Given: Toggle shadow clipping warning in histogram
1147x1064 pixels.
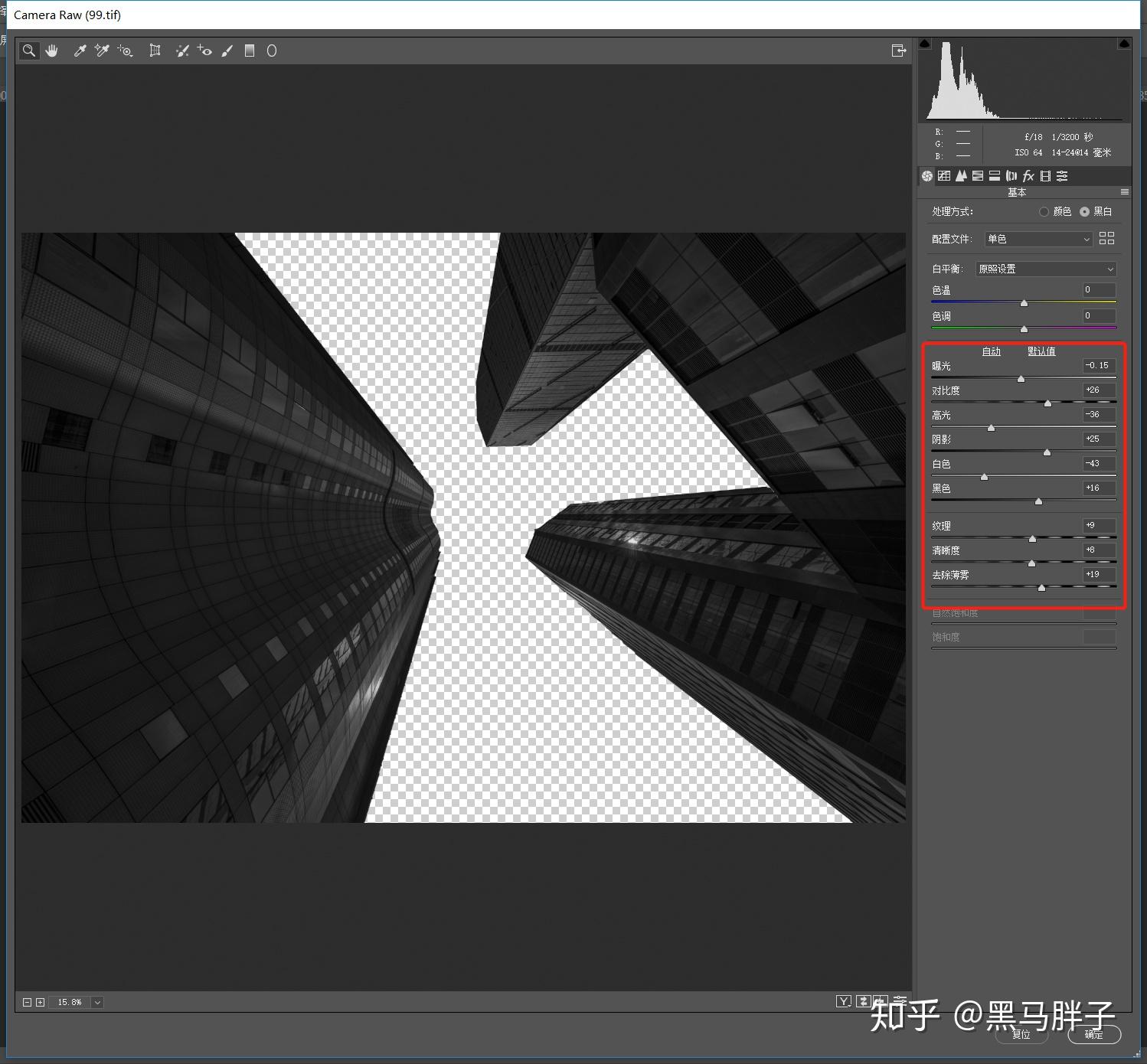Looking at the screenshot, I should tap(925, 44).
